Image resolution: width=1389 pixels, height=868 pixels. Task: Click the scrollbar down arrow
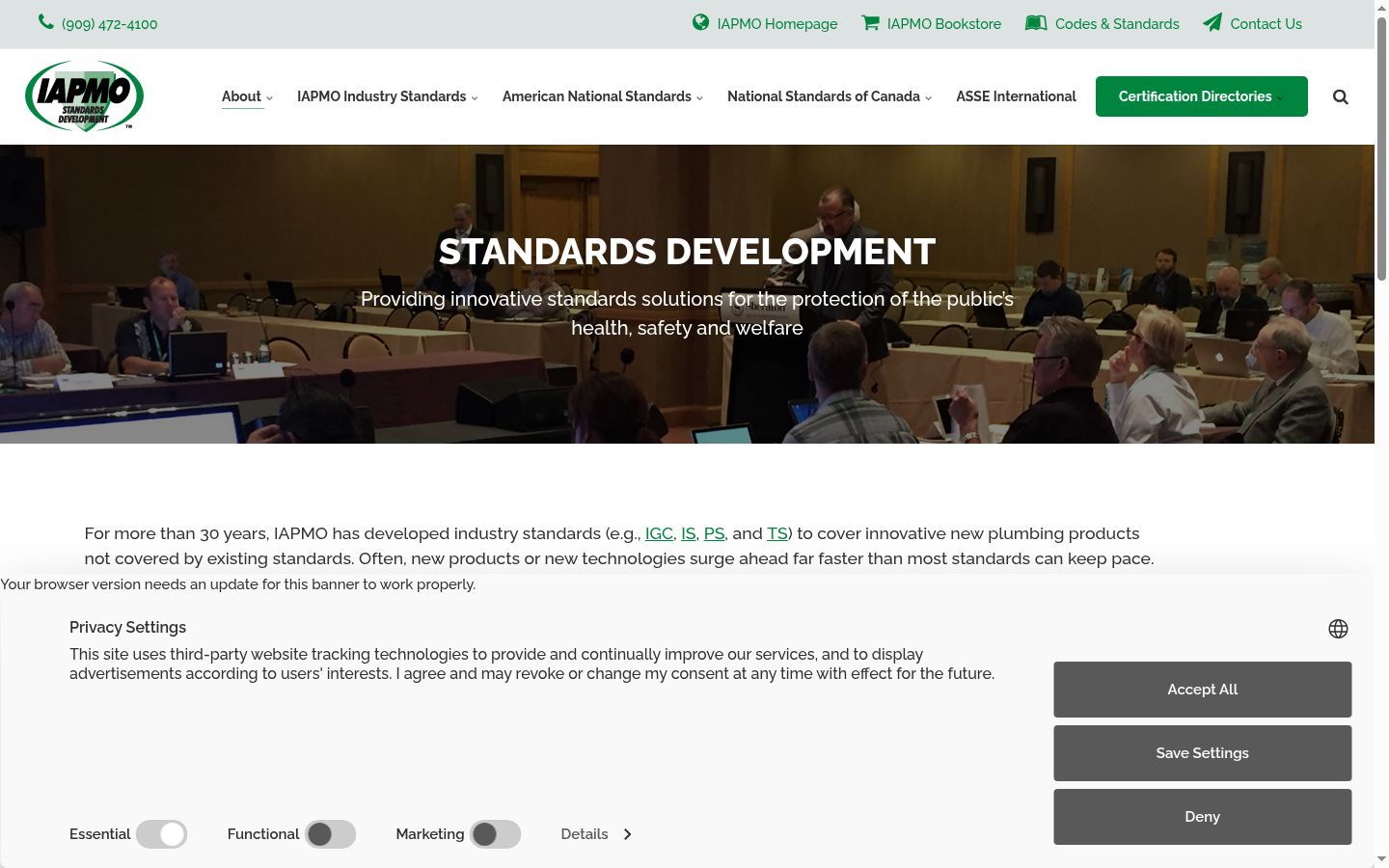(x=1381, y=859)
